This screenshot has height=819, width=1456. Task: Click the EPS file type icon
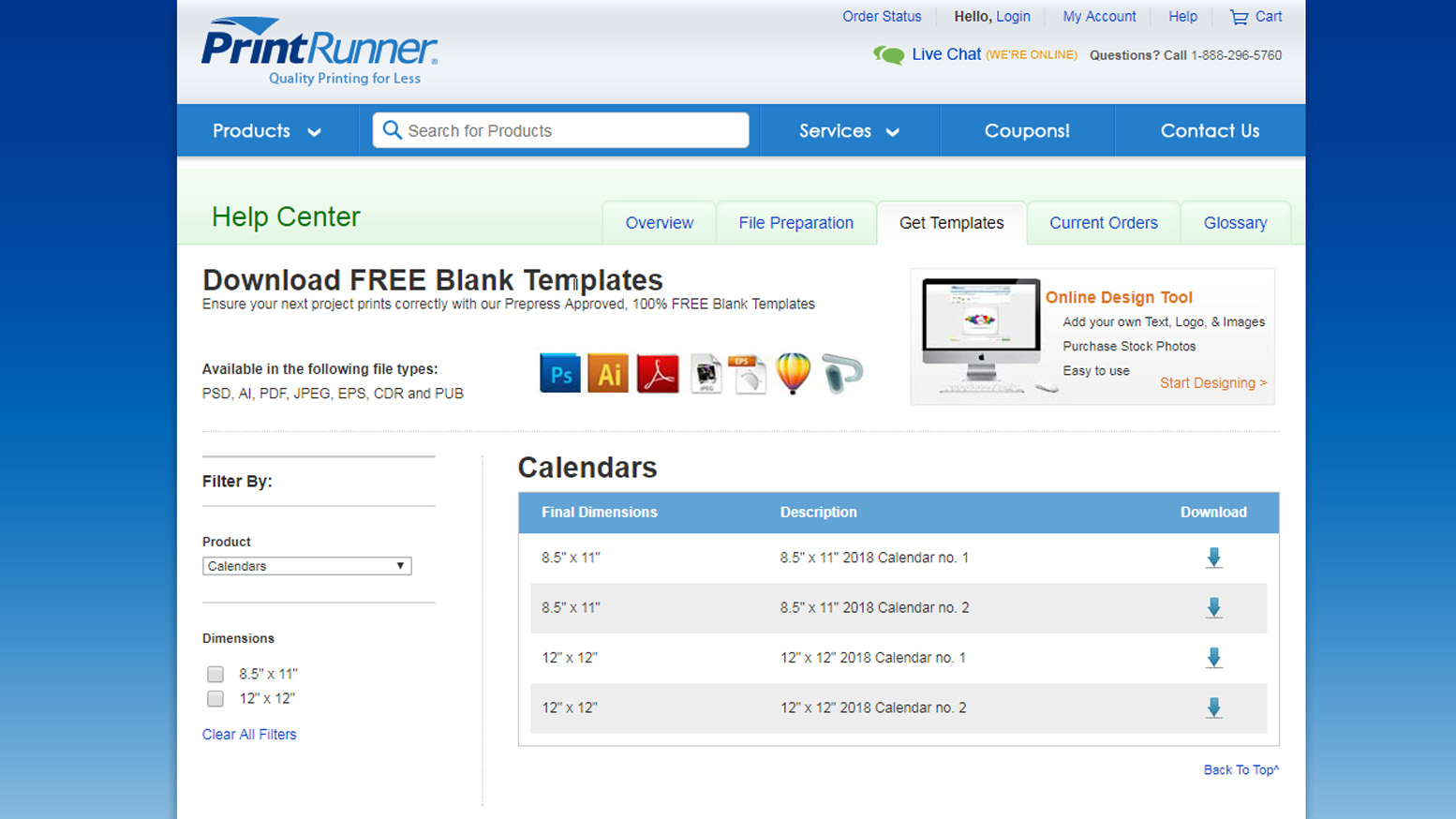(748, 374)
